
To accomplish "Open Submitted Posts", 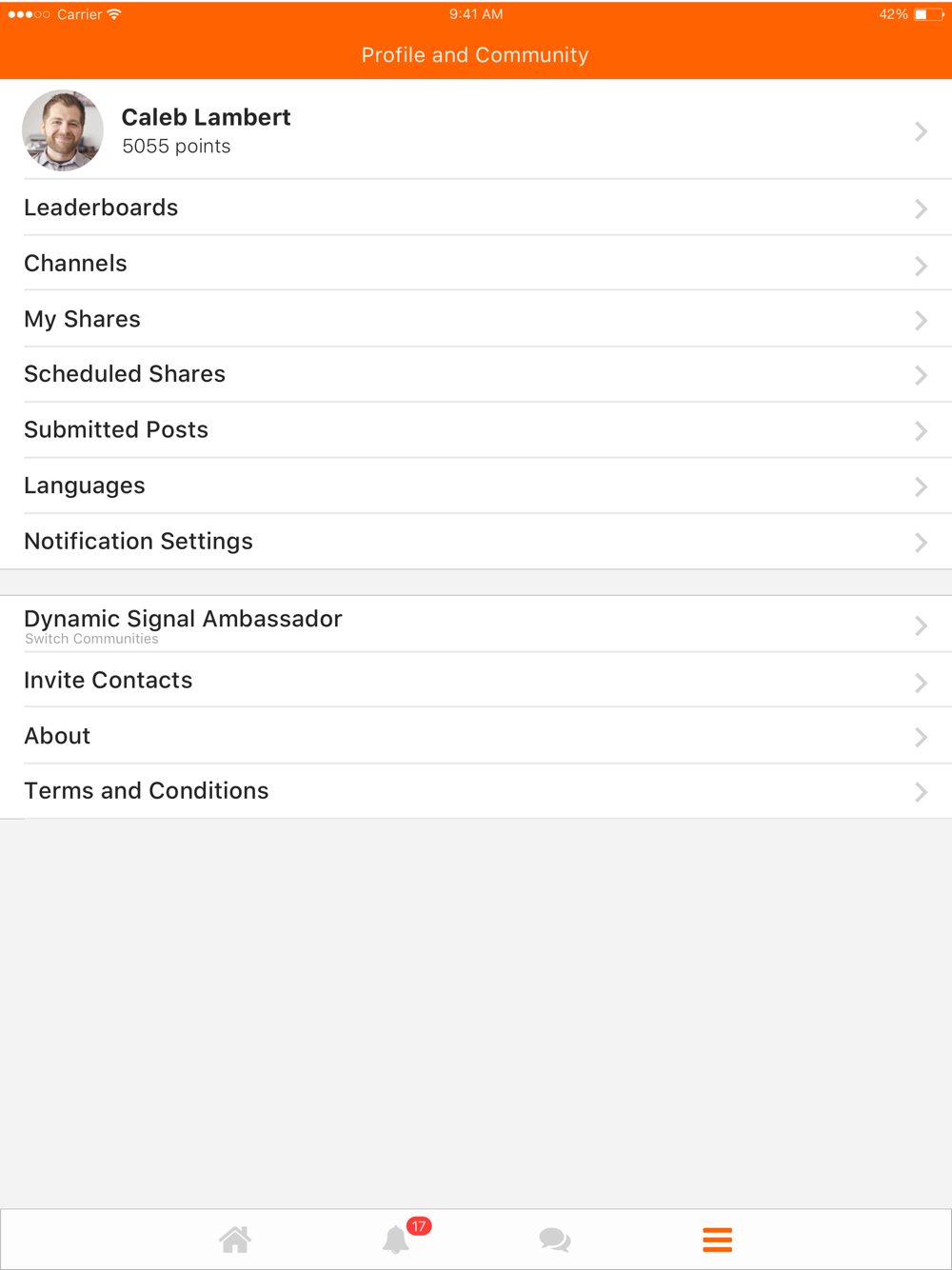I will pyautogui.click(x=476, y=430).
